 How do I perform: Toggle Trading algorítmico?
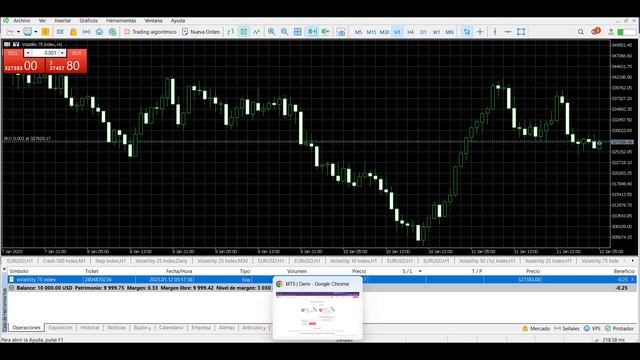[150, 31]
